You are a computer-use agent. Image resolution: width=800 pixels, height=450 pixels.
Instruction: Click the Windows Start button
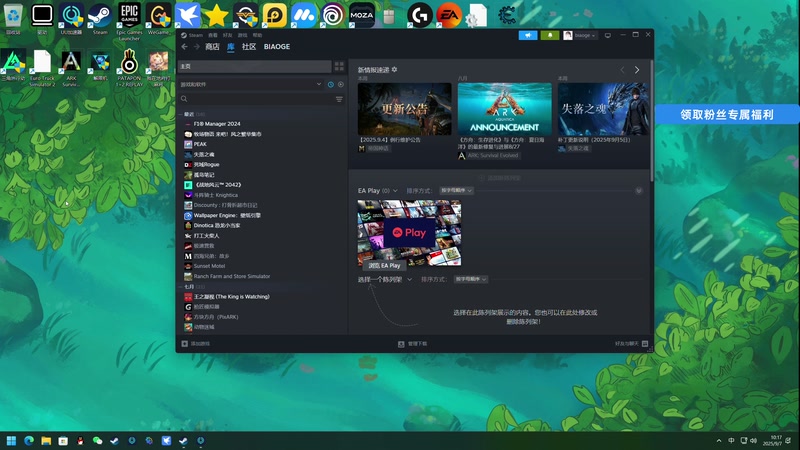click(11, 441)
